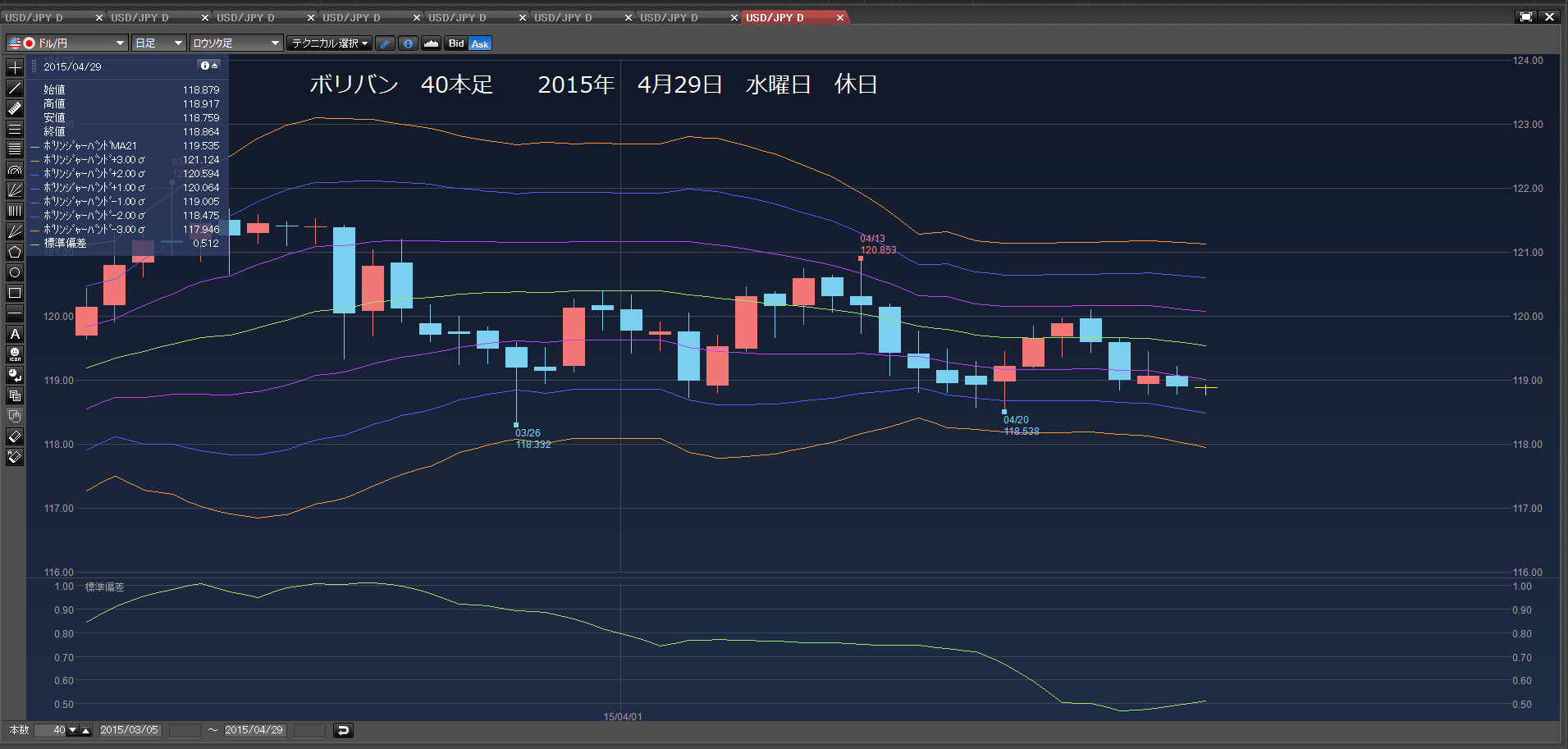The height and width of the screenshot is (749, 1568).
Task: Click the 本数 bar count field showing 40
Action: coord(51,730)
